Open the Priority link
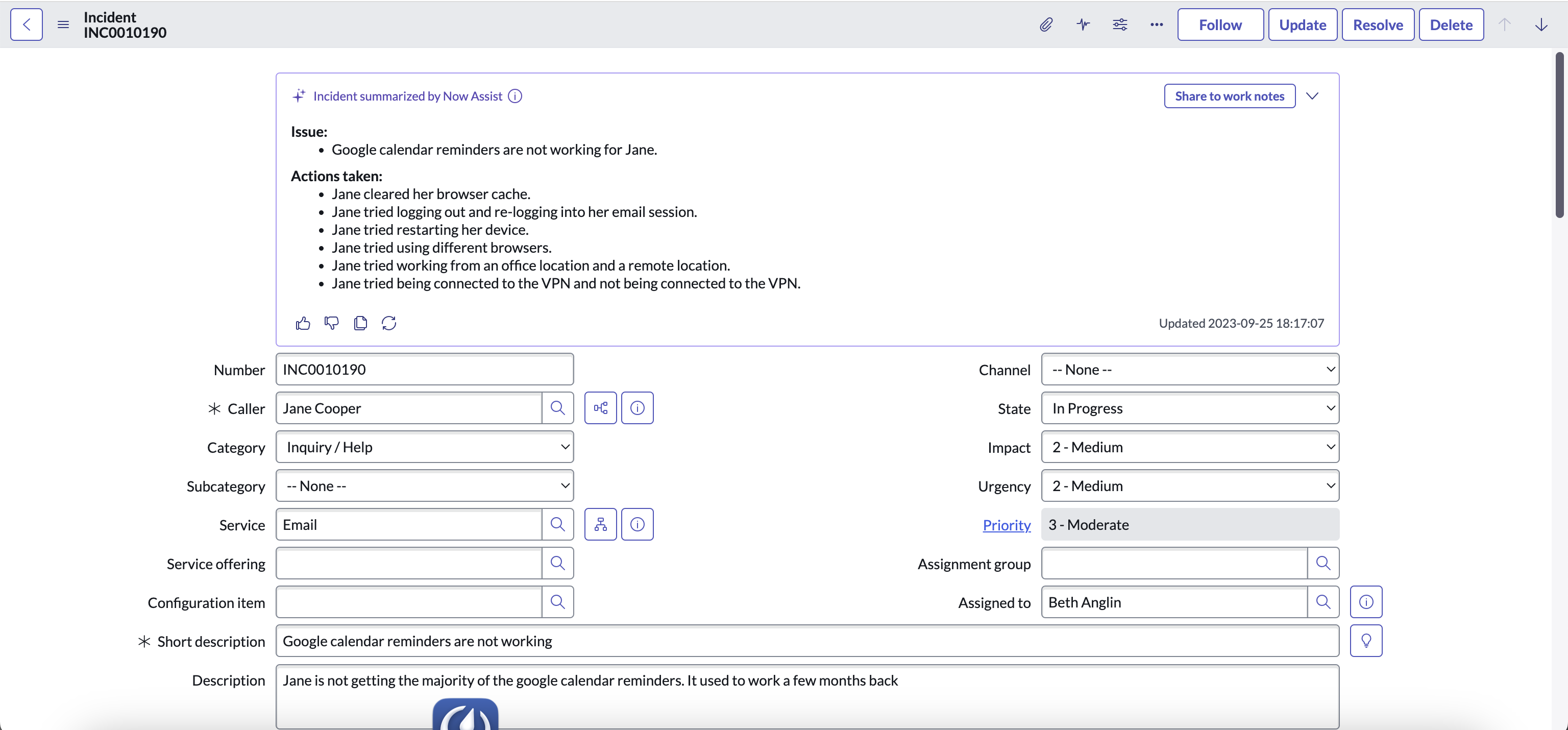Viewport: 1568px width, 730px height. (1007, 525)
